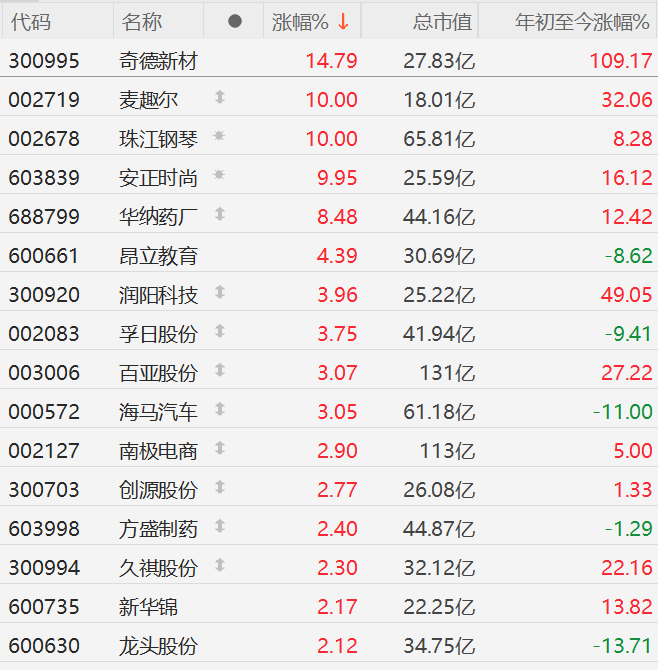658x670 pixels.
Task: Select stock code 600735
Action: point(44,607)
